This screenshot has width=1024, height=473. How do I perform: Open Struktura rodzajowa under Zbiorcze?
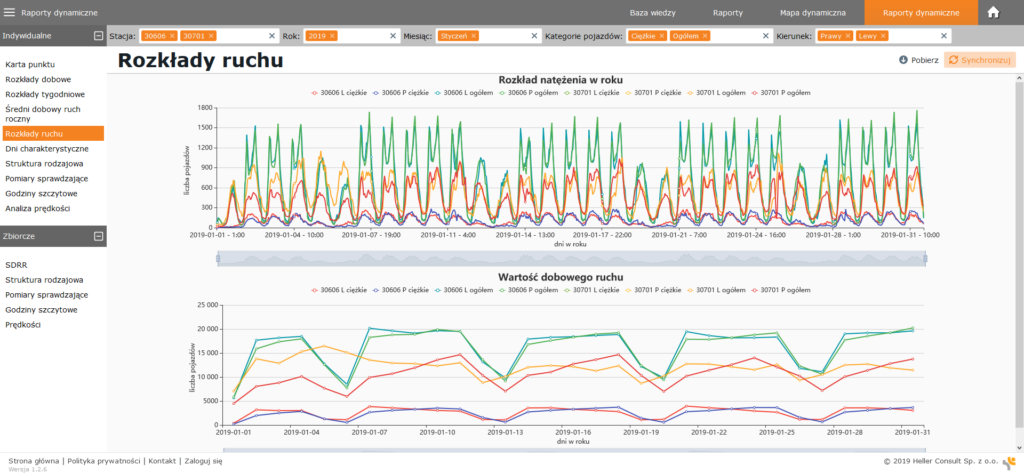44,280
